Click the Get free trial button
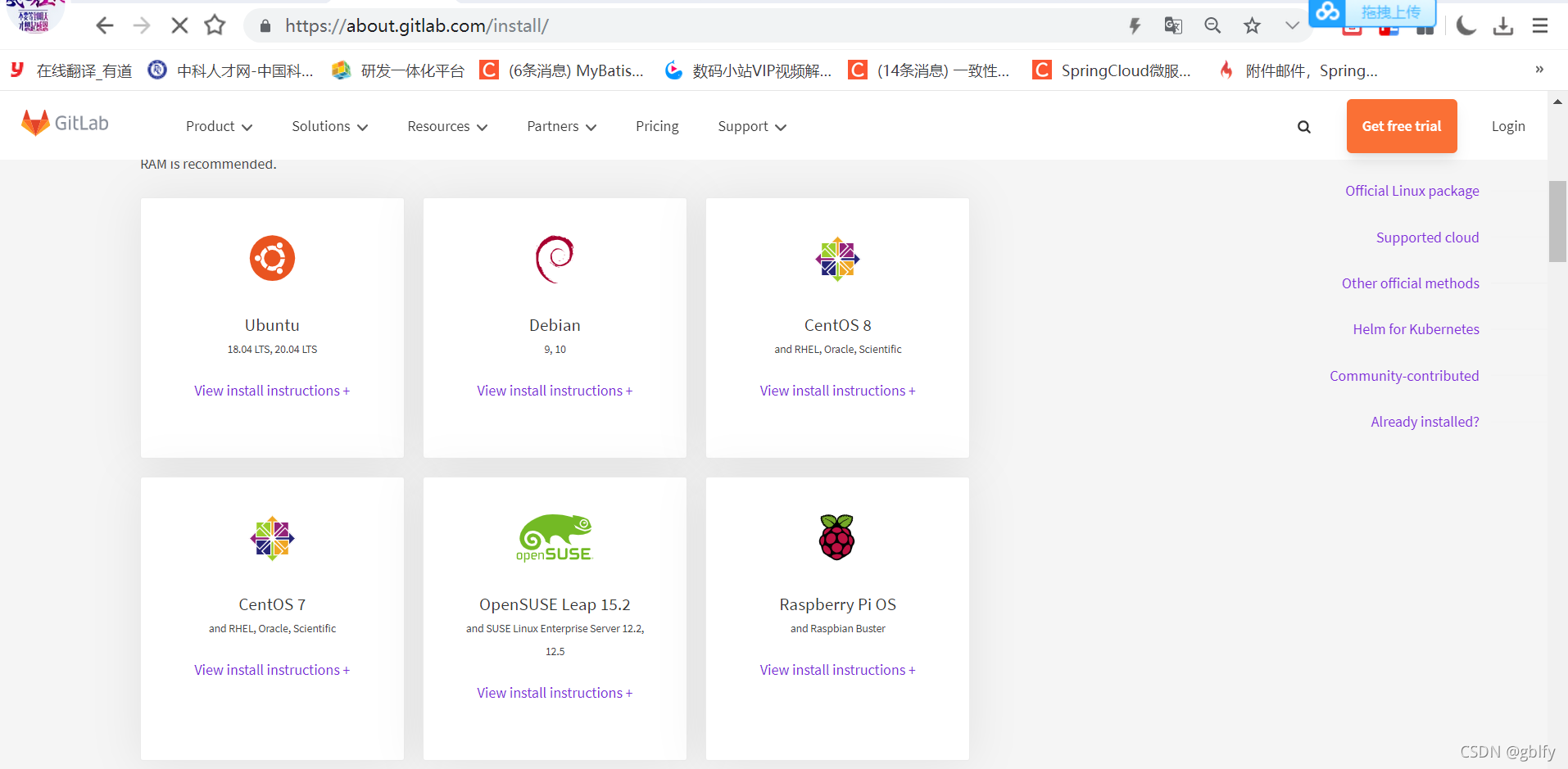Image resolution: width=1568 pixels, height=769 pixels. 1402,126
